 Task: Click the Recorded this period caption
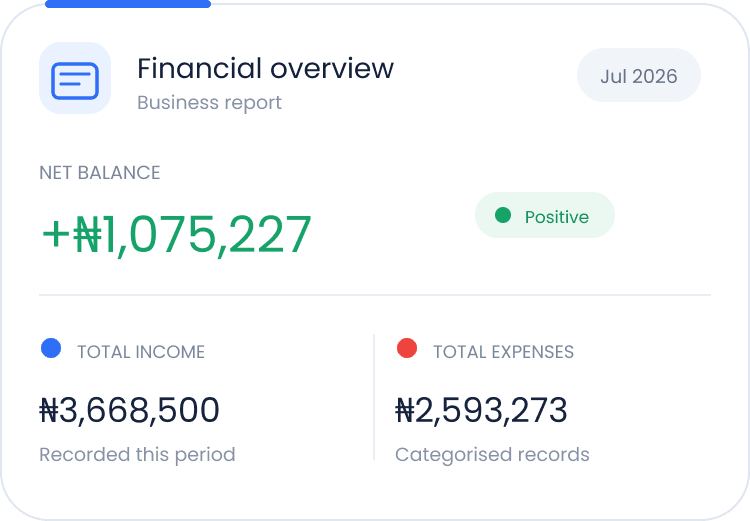click(137, 454)
